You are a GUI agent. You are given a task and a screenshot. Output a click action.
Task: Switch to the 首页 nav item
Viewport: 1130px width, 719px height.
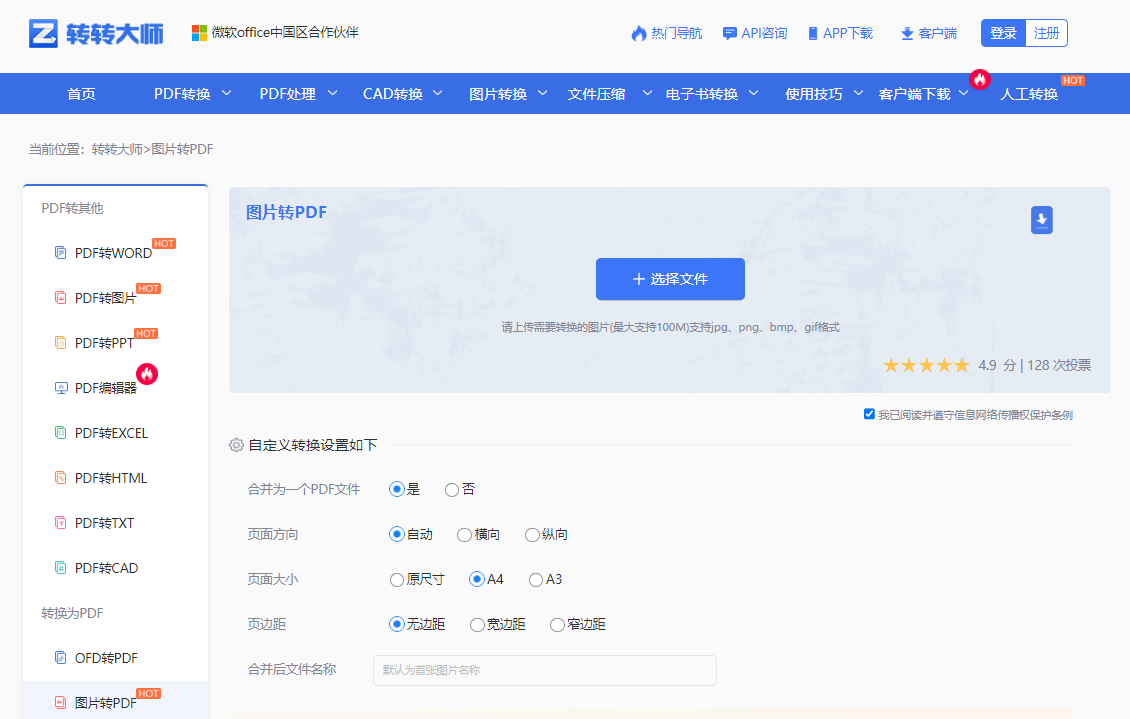click(x=80, y=93)
